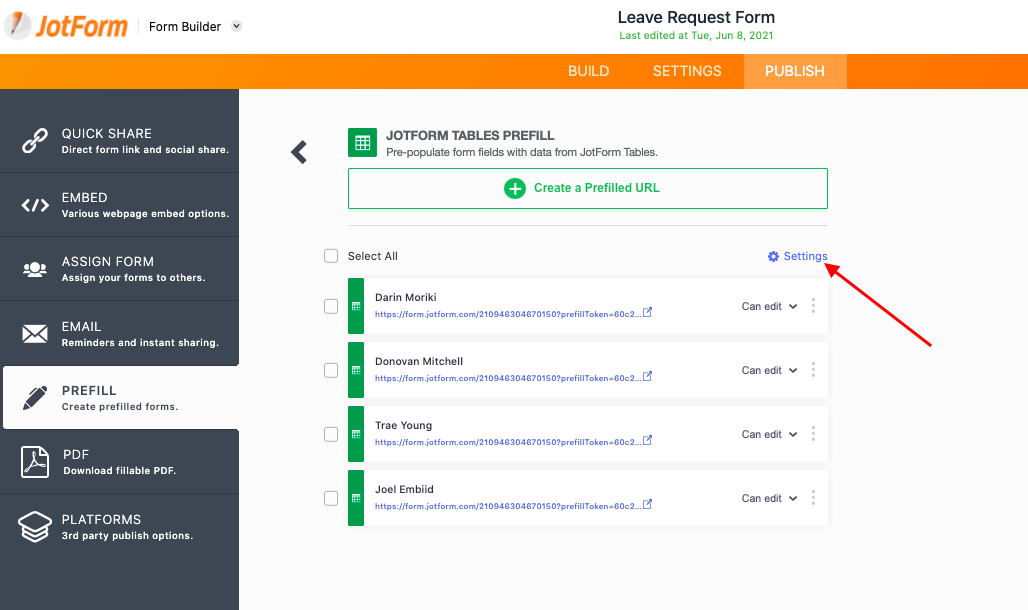Click external-link icon for Darin Moriki
Viewport: 1028px width, 610px height.
[x=647, y=312]
